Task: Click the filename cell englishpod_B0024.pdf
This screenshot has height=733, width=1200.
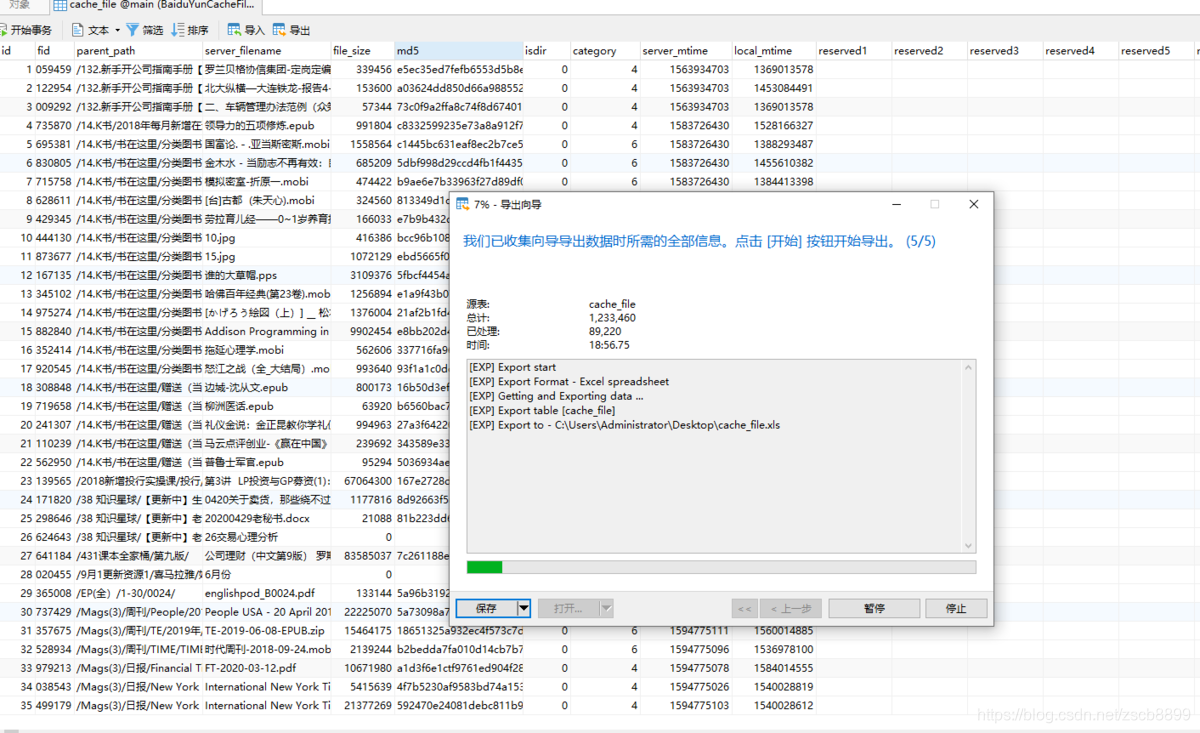Action: tap(266, 593)
